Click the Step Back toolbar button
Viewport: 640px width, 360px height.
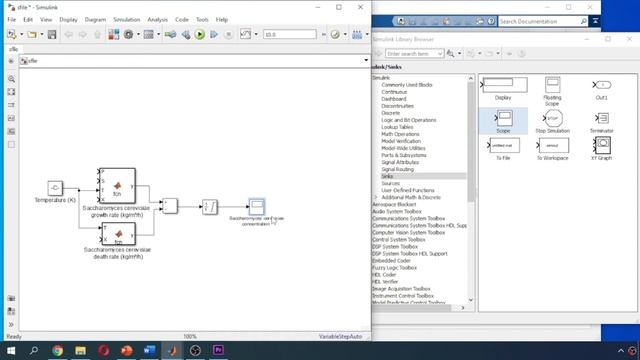pyautogui.click(x=186, y=35)
